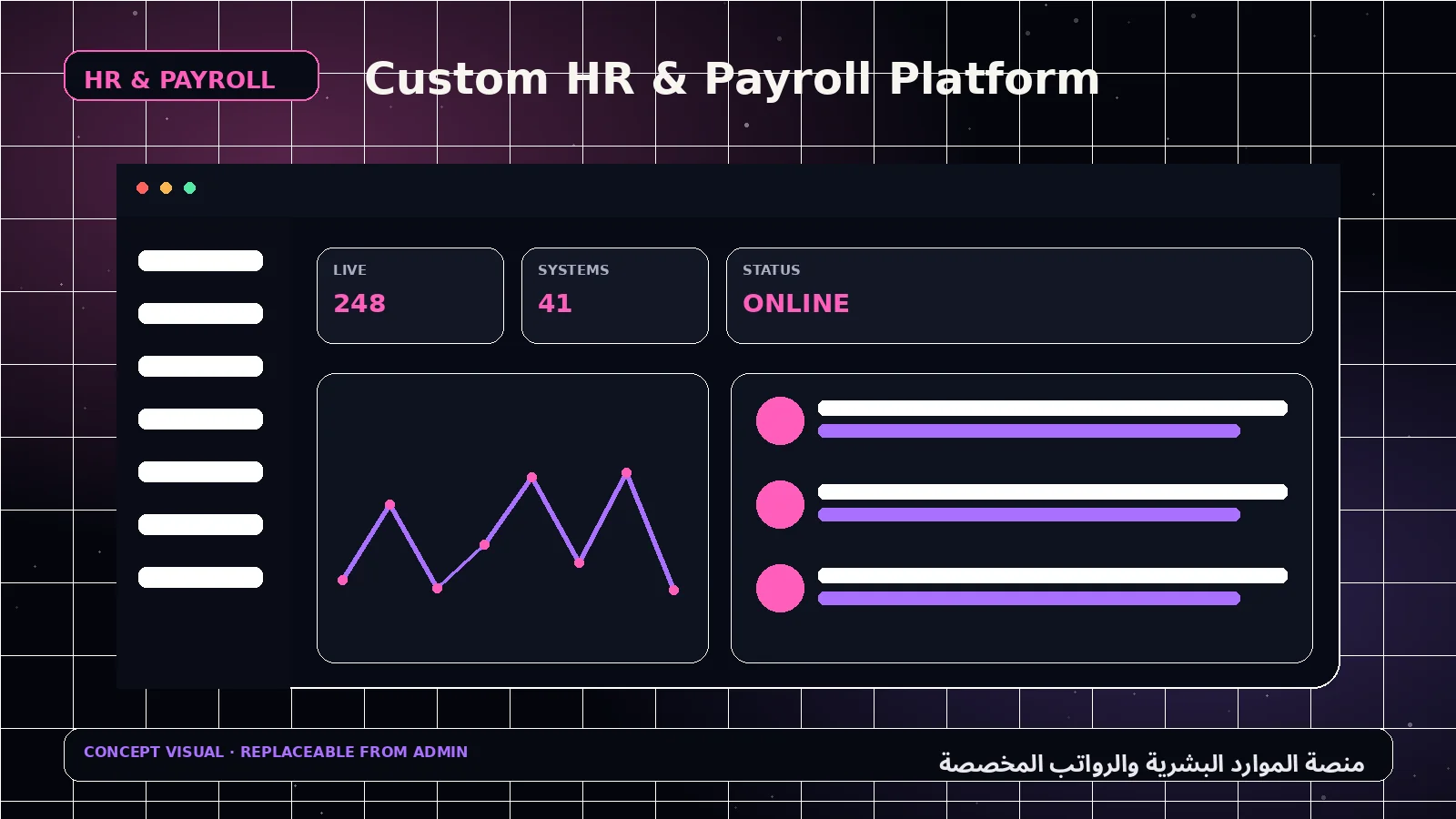Click the 248 value
The width and height of the screenshot is (1456, 819).
click(x=359, y=303)
